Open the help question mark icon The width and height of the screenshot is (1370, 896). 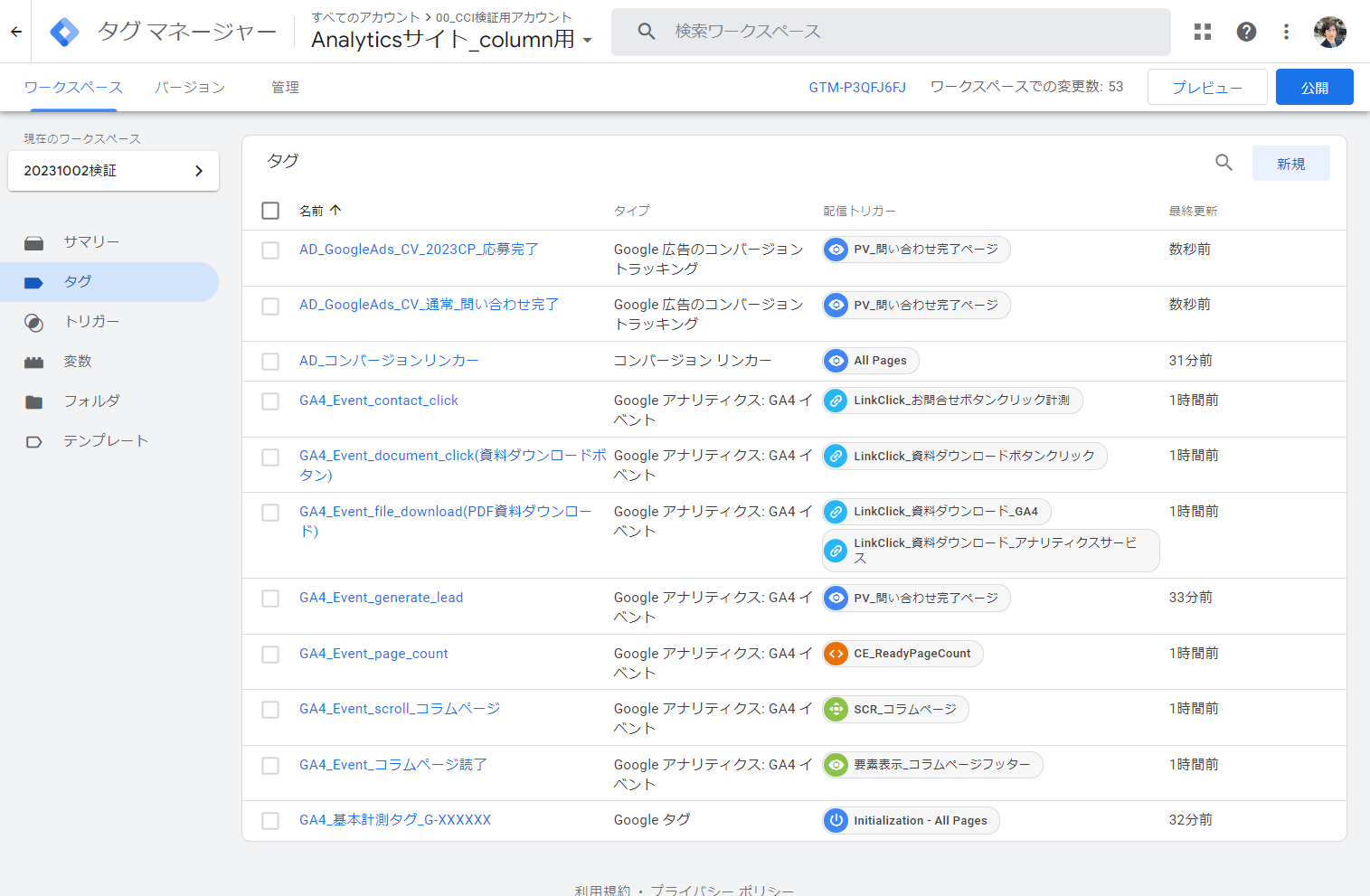click(1246, 32)
